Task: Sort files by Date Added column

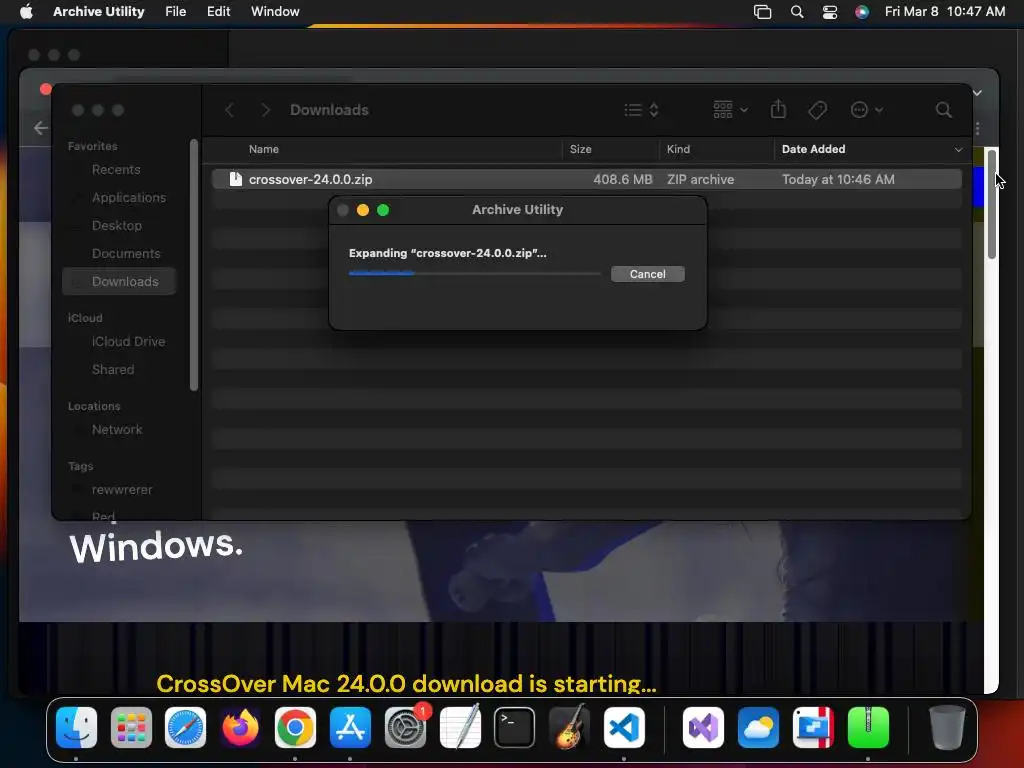Action: tap(813, 149)
